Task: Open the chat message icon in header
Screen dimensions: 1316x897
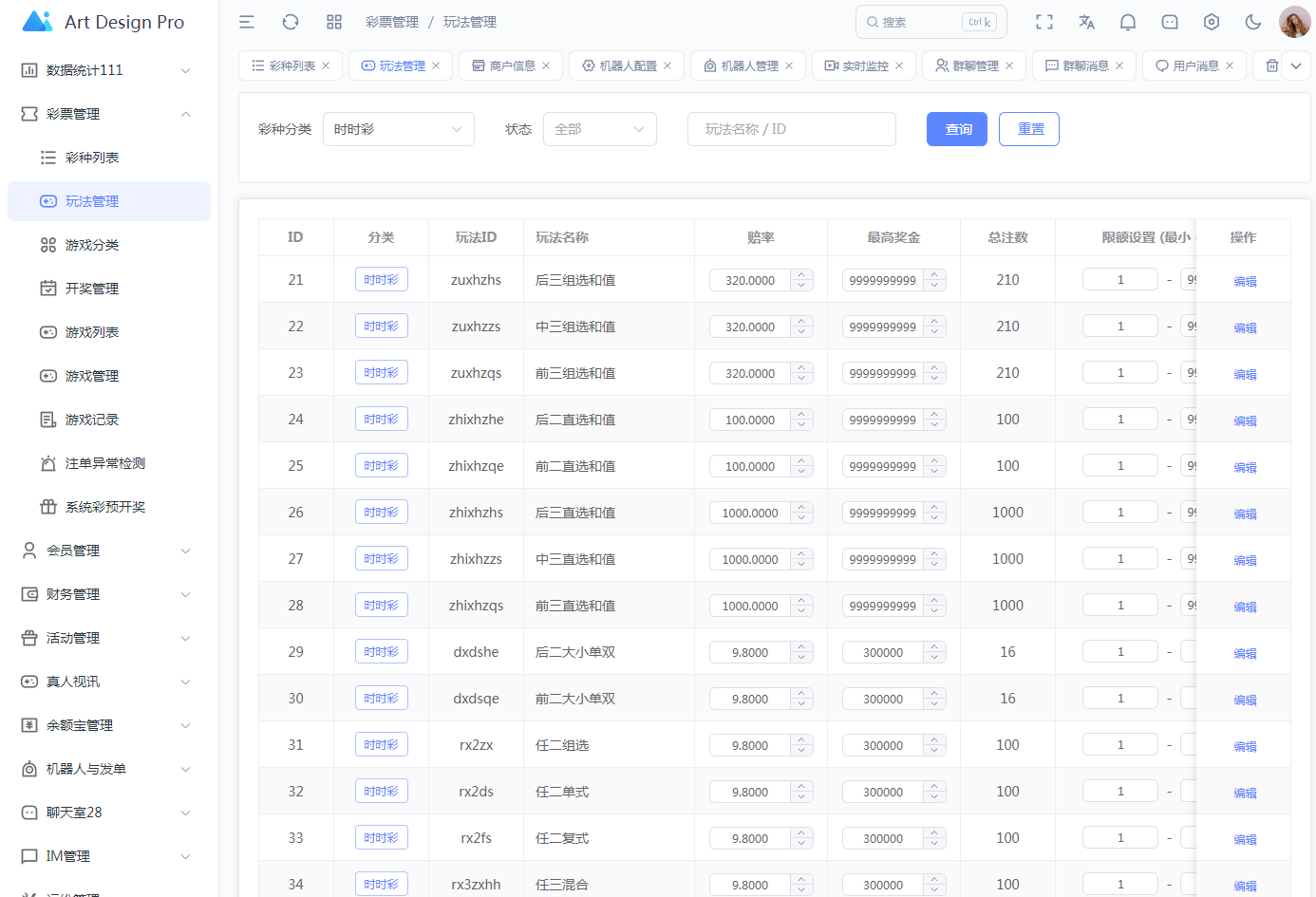Action: (x=1170, y=22)
